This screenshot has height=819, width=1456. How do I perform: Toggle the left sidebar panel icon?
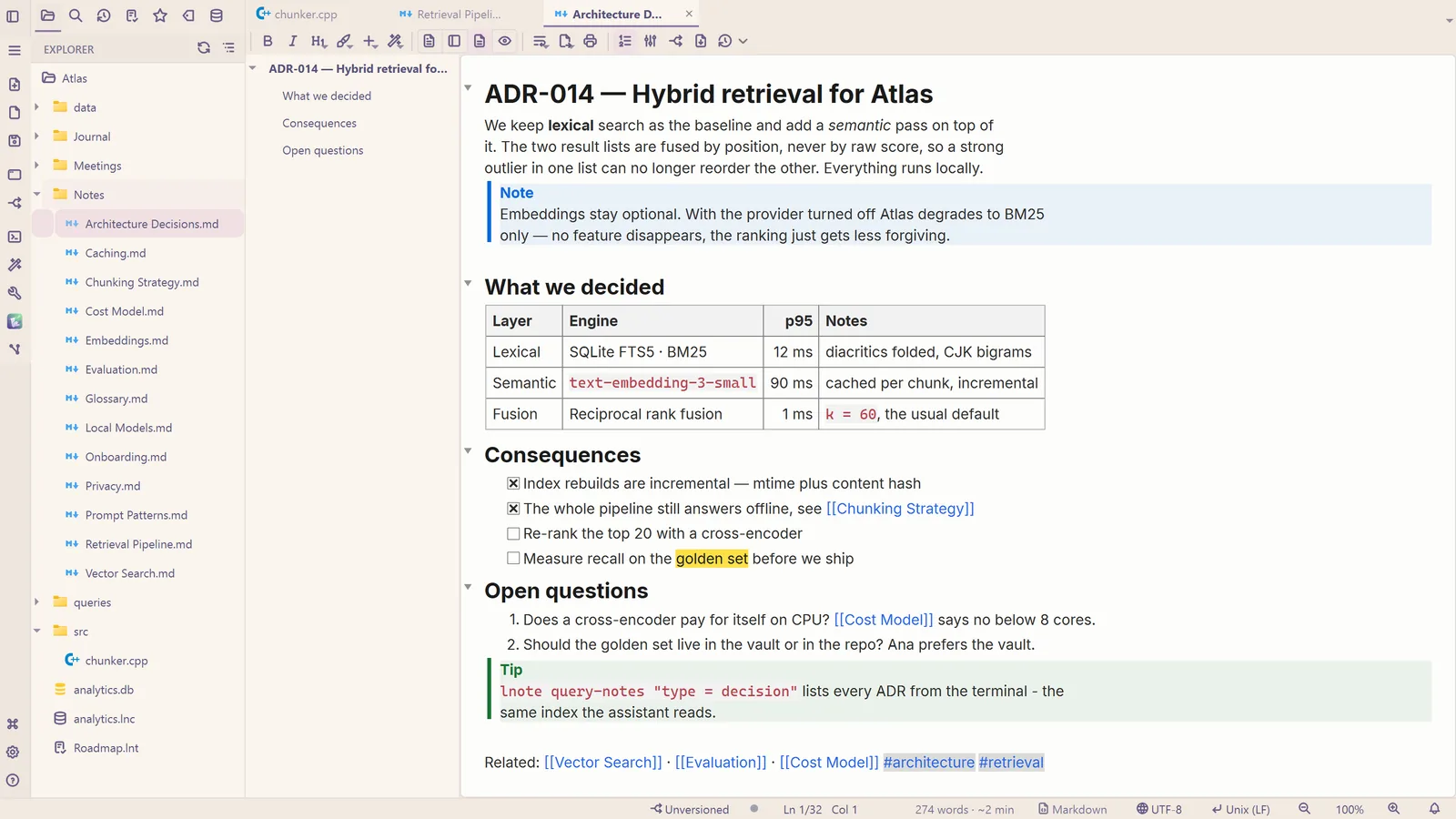click(x=13, y=15)
